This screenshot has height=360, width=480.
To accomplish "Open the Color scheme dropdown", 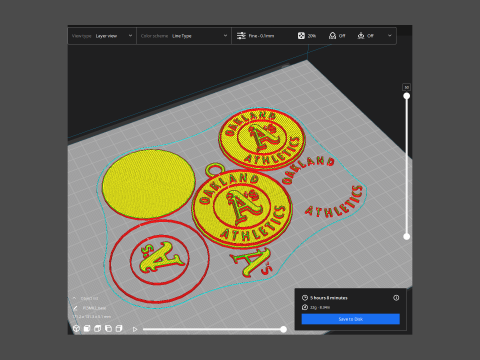I will click(x=184, y=36).
